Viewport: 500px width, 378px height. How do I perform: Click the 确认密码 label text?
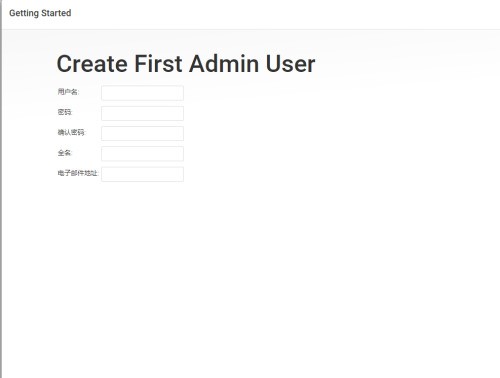pyautogui.click(x=71, y=132)
